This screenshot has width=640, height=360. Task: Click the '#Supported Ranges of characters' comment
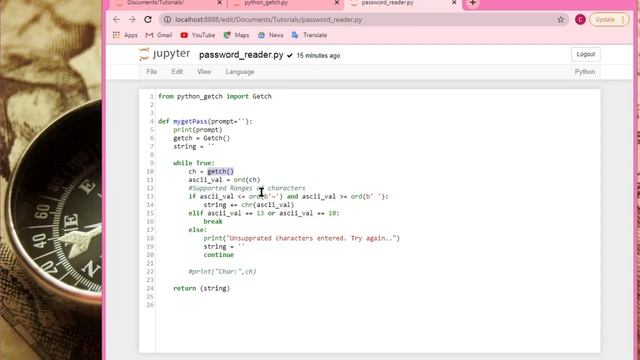point(247,188)
